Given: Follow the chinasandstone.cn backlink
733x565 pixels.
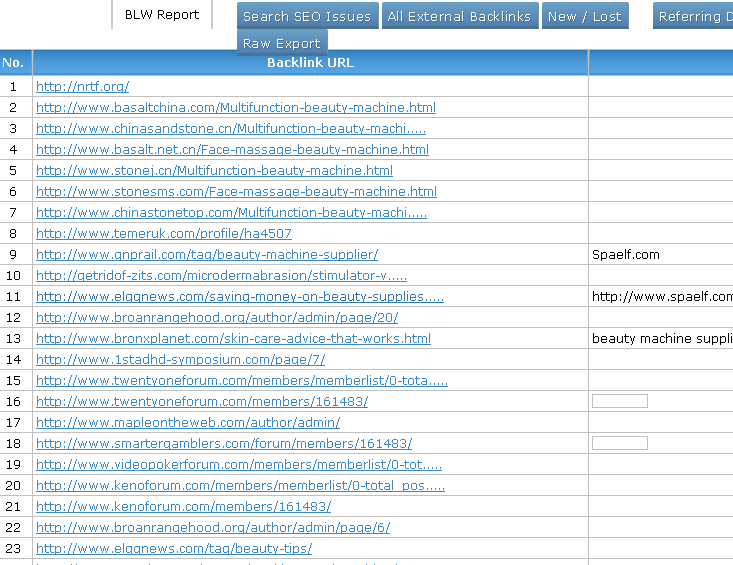Looking at the screenshot, I should click(231, 129).
